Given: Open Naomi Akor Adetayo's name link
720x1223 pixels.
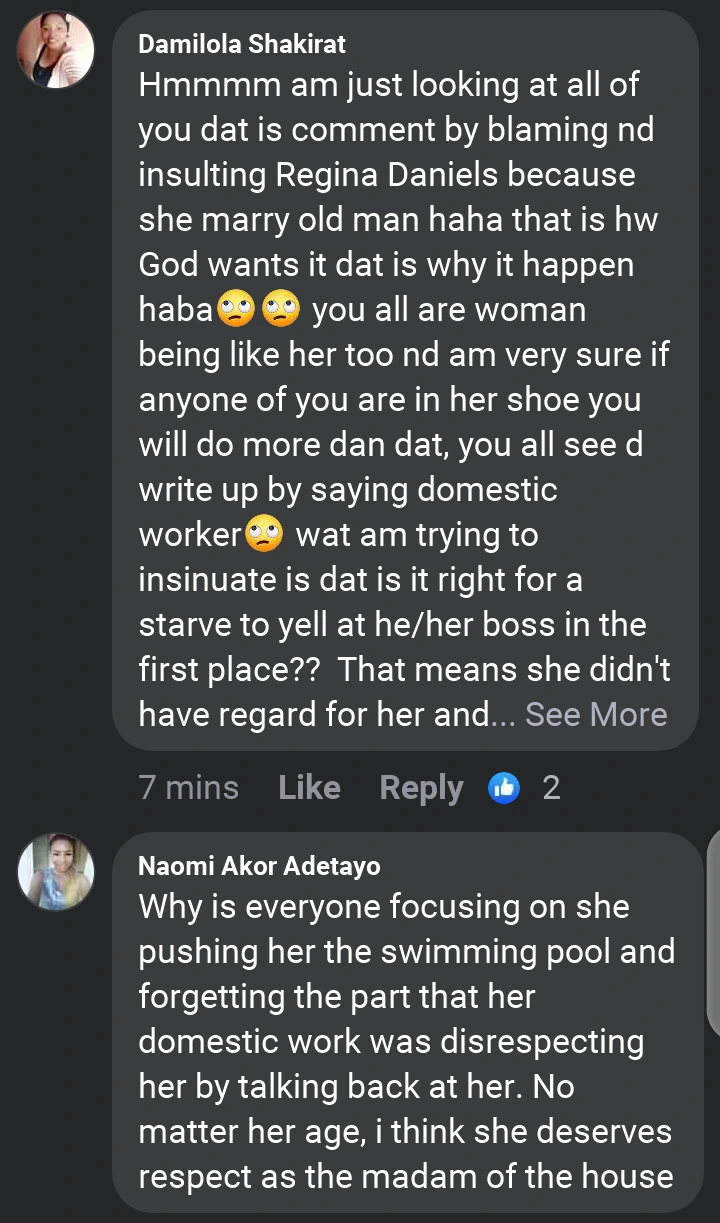Looking at the screenshot, I should 259,866.
